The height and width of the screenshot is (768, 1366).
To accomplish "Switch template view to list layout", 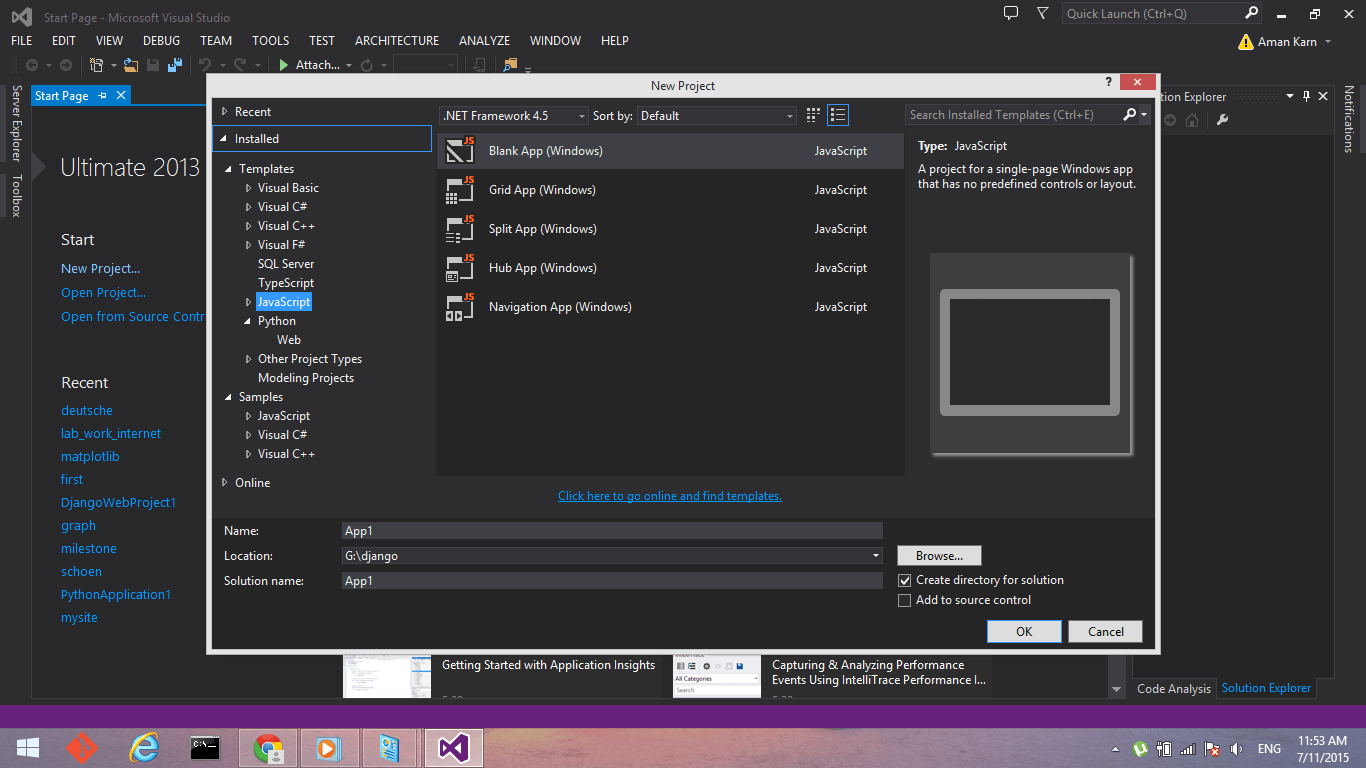I will tap(837, 115).
